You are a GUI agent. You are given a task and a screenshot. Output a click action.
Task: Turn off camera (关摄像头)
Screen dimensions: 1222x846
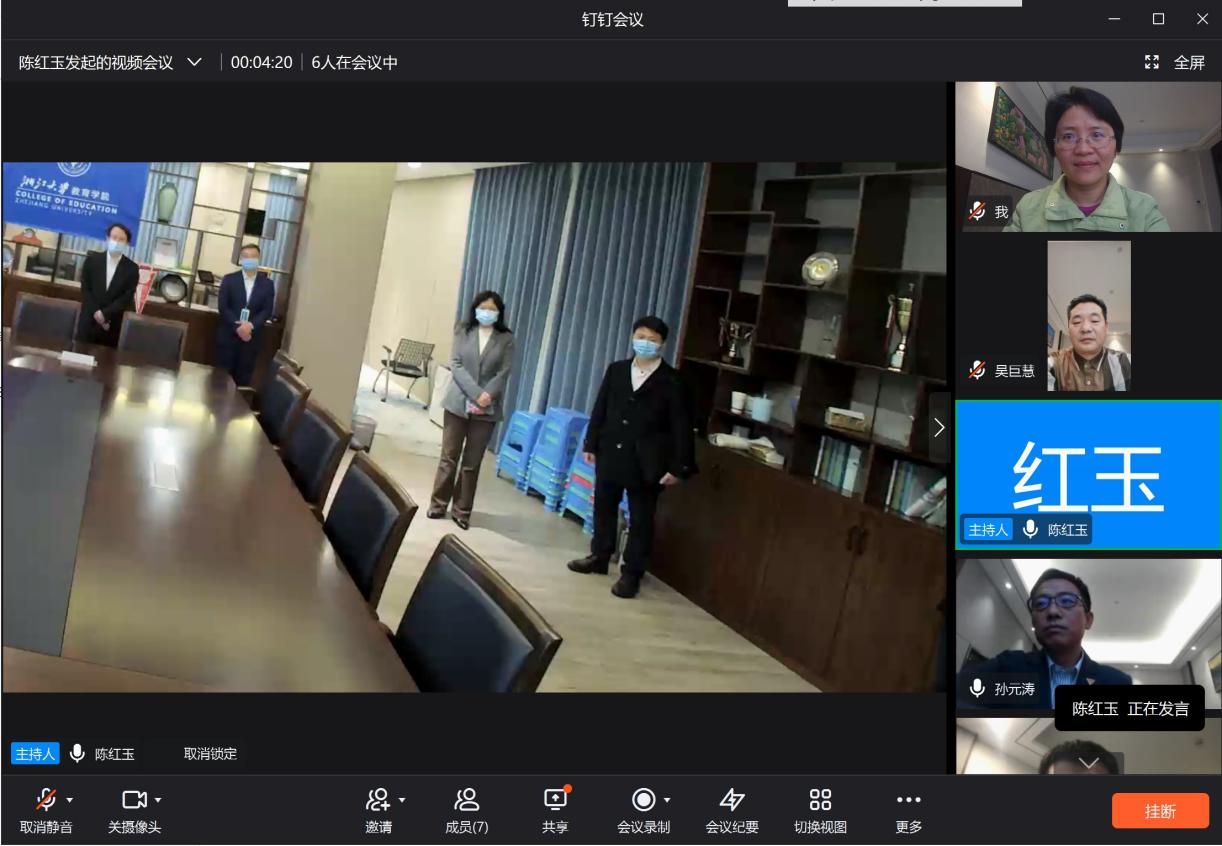click(134, 799)
